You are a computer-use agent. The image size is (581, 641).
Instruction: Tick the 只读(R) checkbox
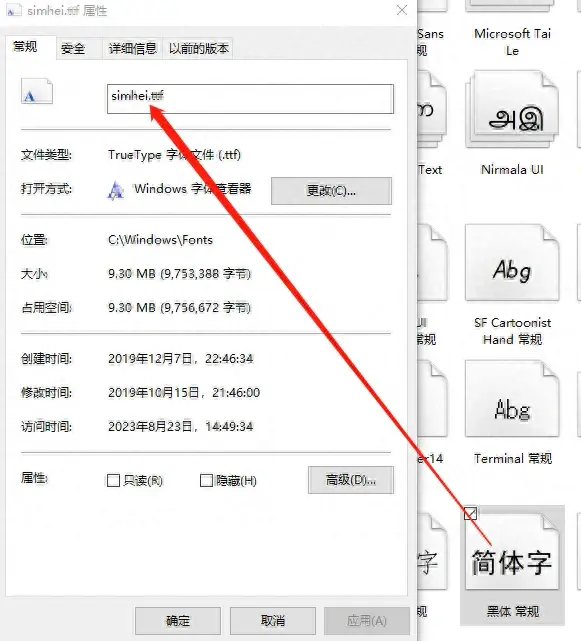113,480
